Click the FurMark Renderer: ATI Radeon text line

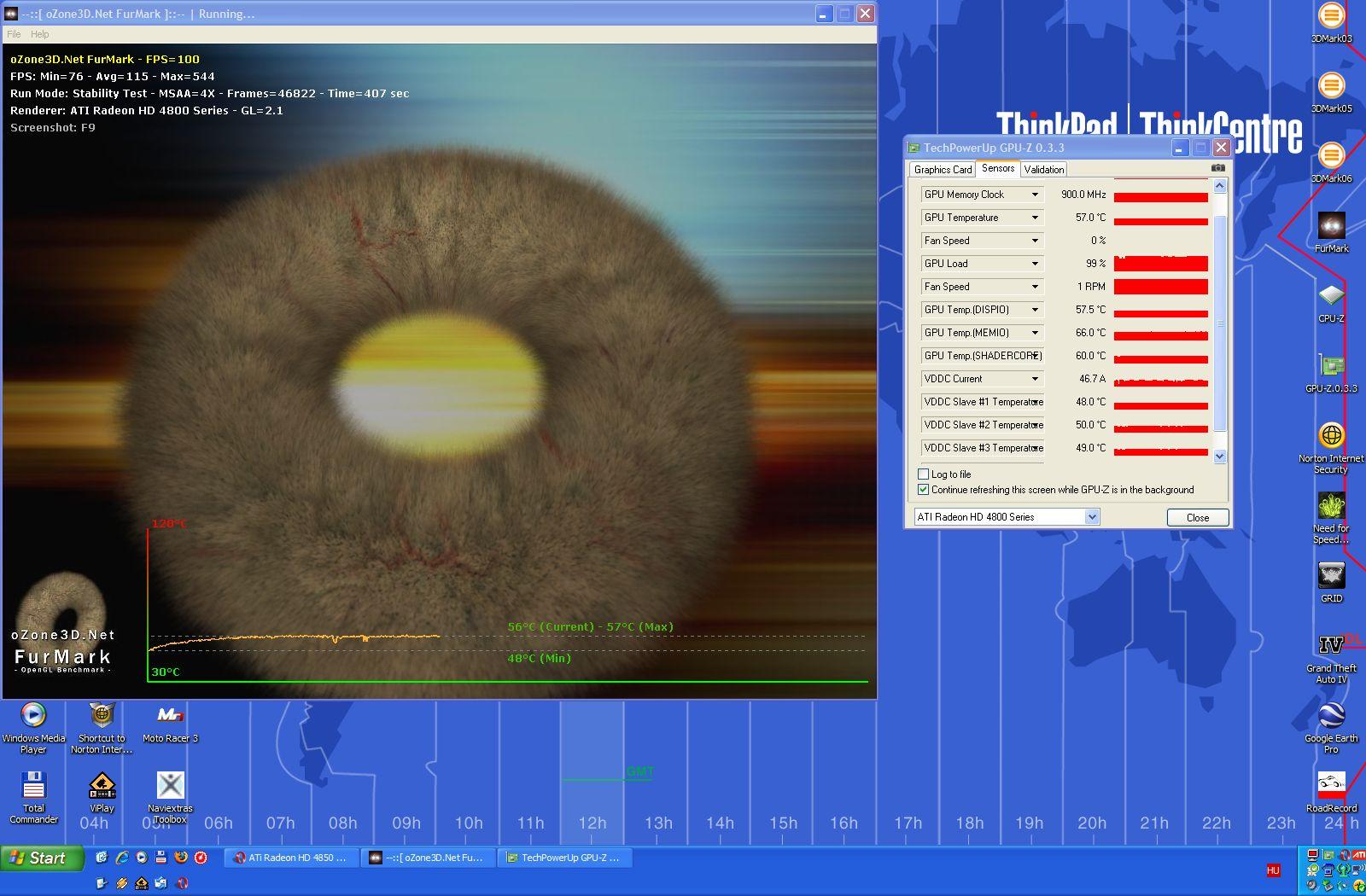(x=147, y=110)
